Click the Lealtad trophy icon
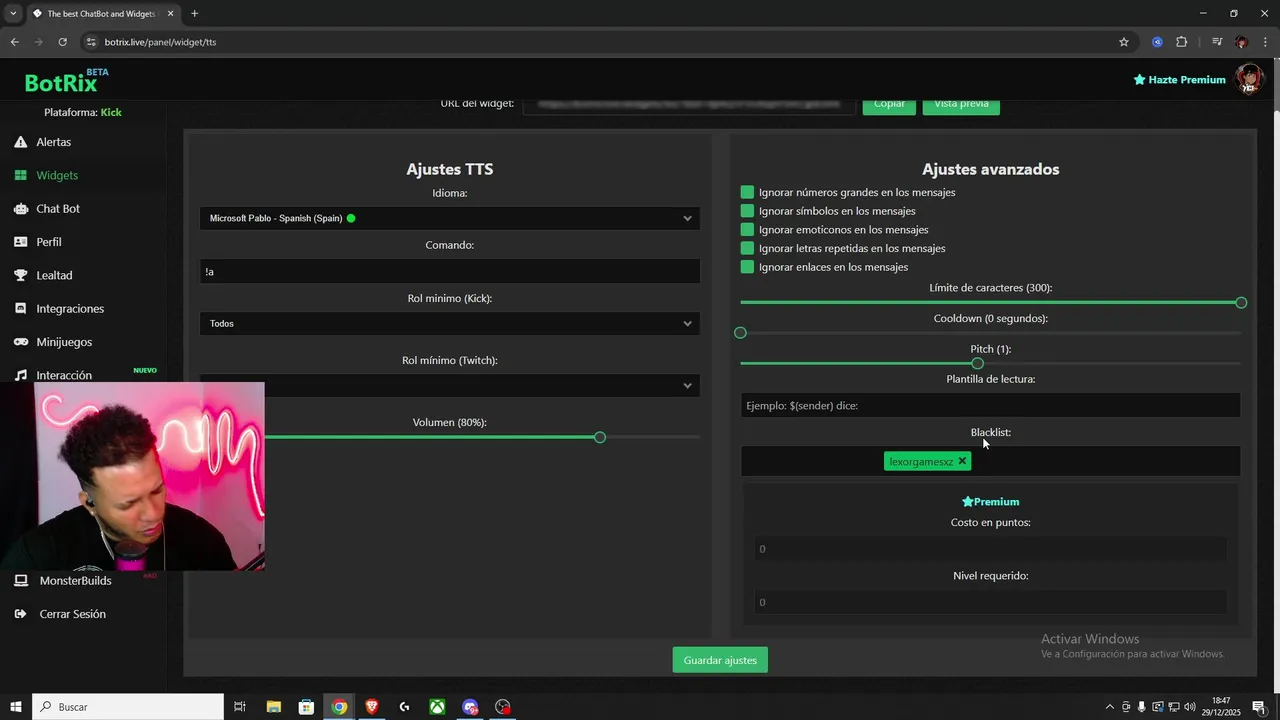Image resolution: width=1280 pixels, height=720 pixels. point(21,275)
